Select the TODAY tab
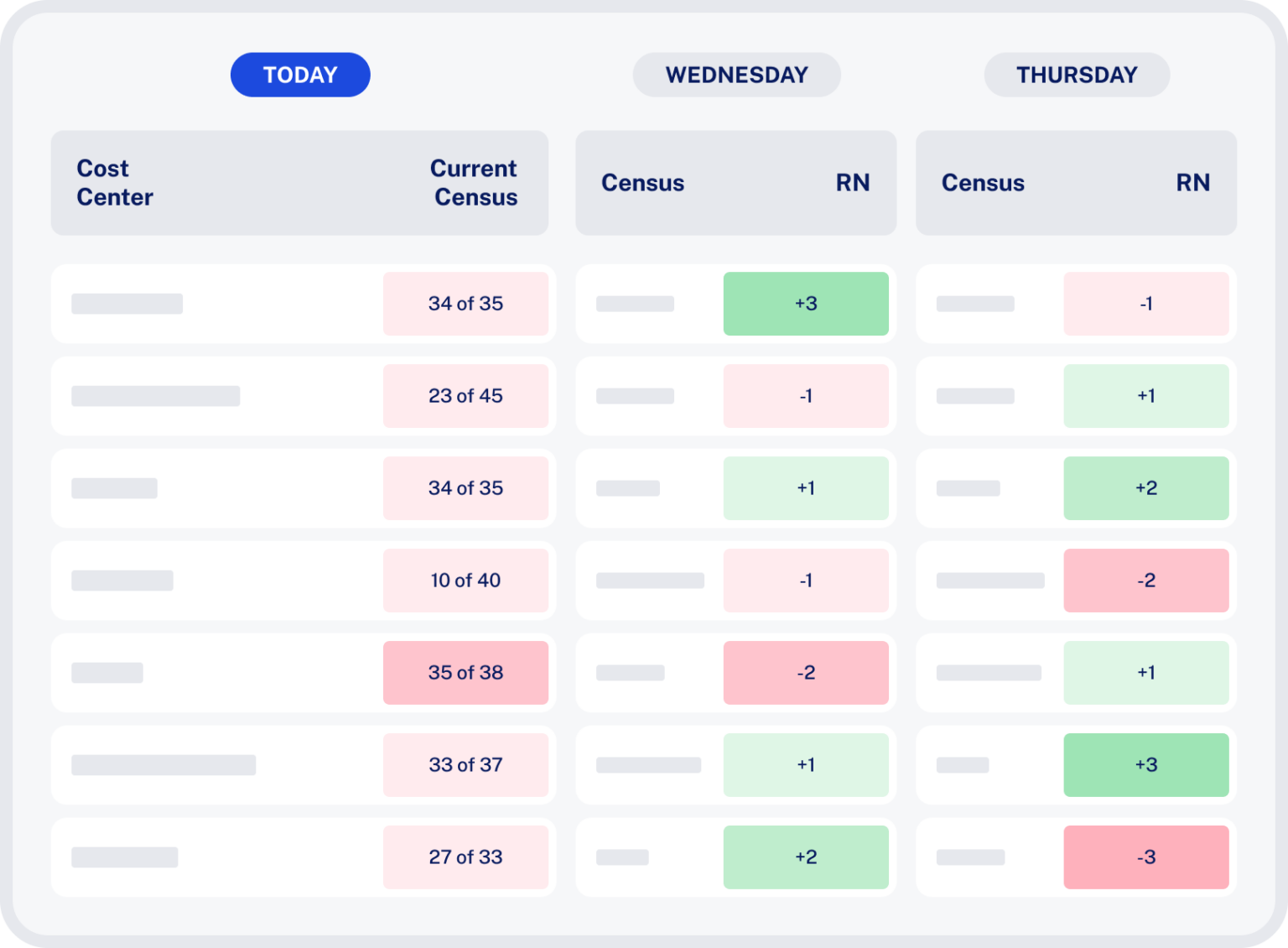This screenshot has width=1288, height=948. click(x=300, y=74)
